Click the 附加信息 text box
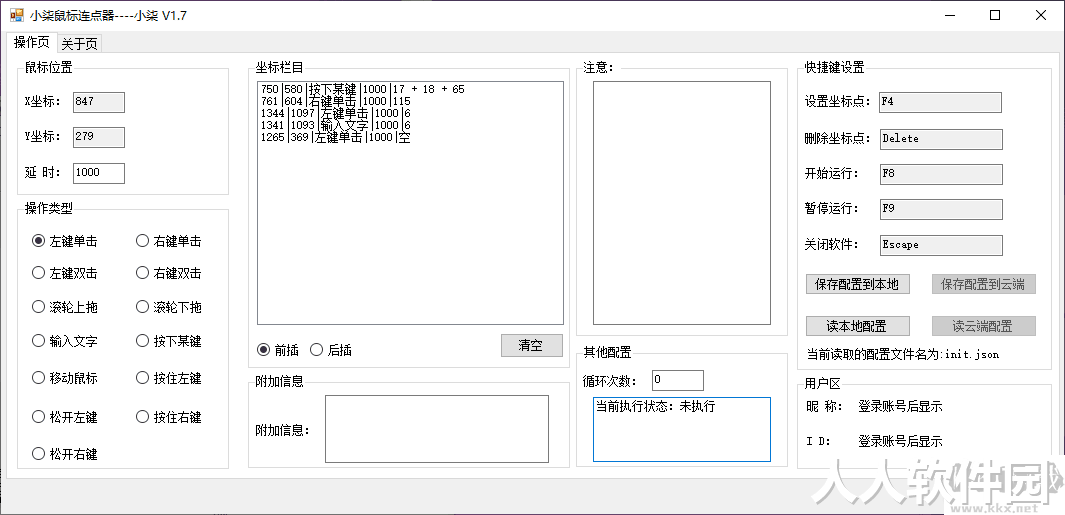Screen dimensions: 1065x515 click(437, 429)
